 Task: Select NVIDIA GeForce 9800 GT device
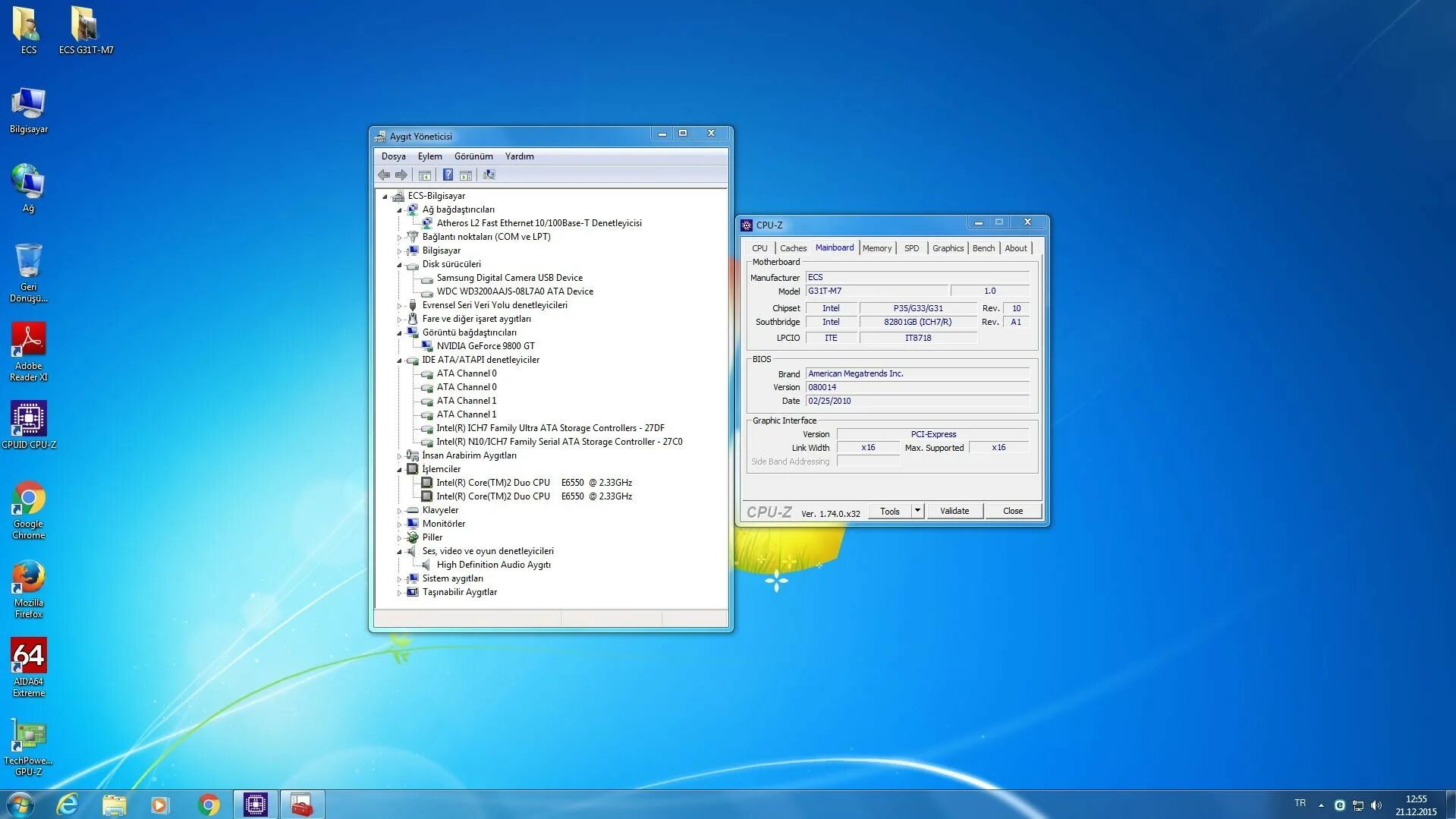[x=486, y=346]
